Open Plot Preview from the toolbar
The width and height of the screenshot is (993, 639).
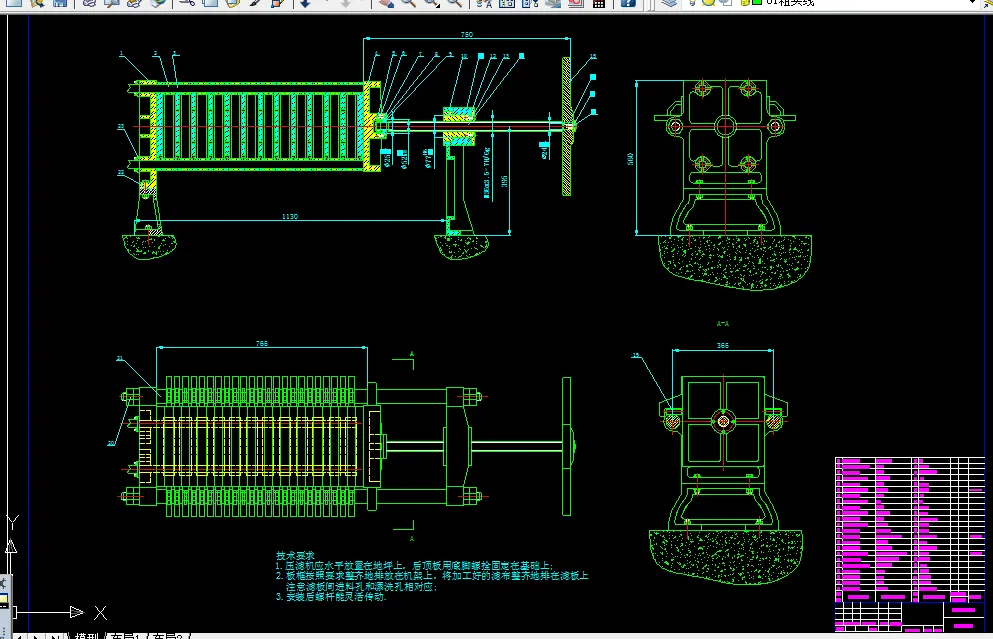pyautogui.click(x=112, y=3)
